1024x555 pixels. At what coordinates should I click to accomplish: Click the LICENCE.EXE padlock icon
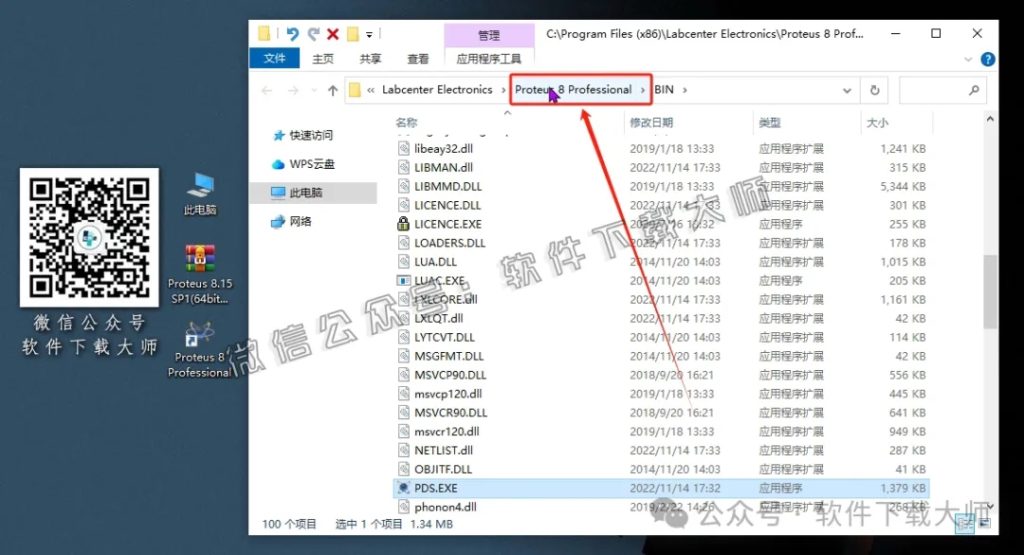tap(404, 224)
